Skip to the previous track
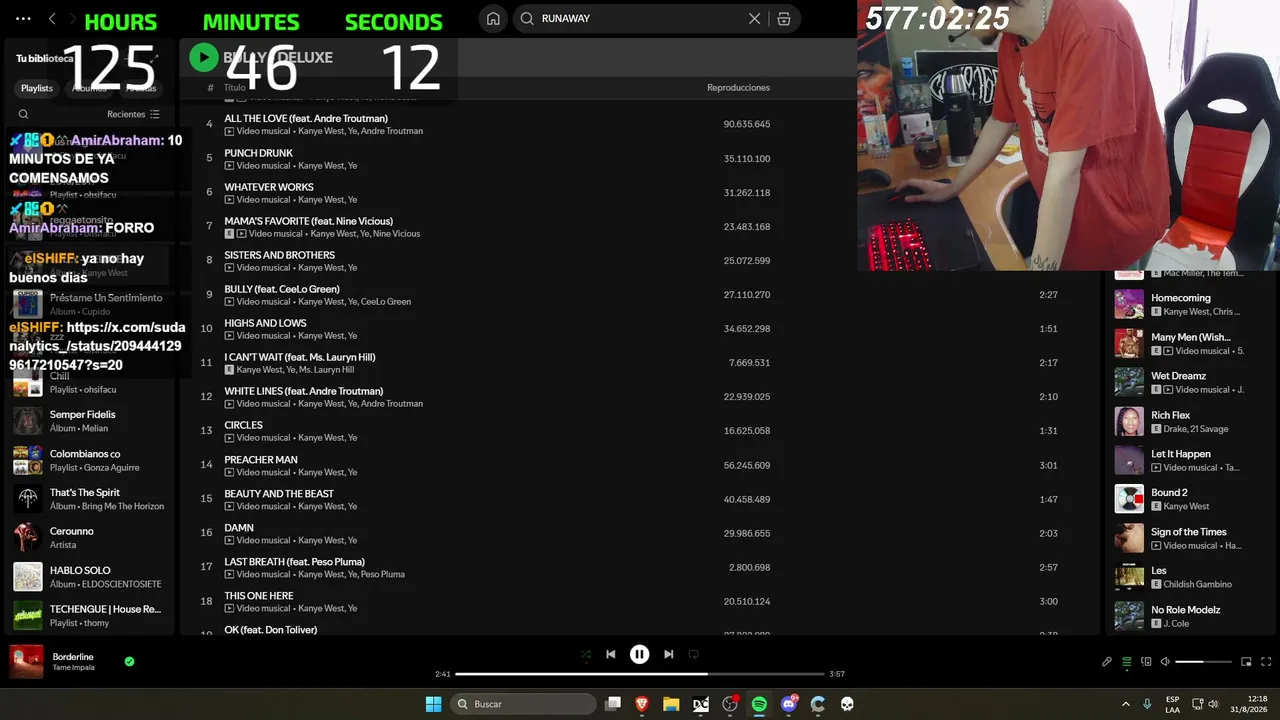The image size is (1280, 720). pos(611,654)
